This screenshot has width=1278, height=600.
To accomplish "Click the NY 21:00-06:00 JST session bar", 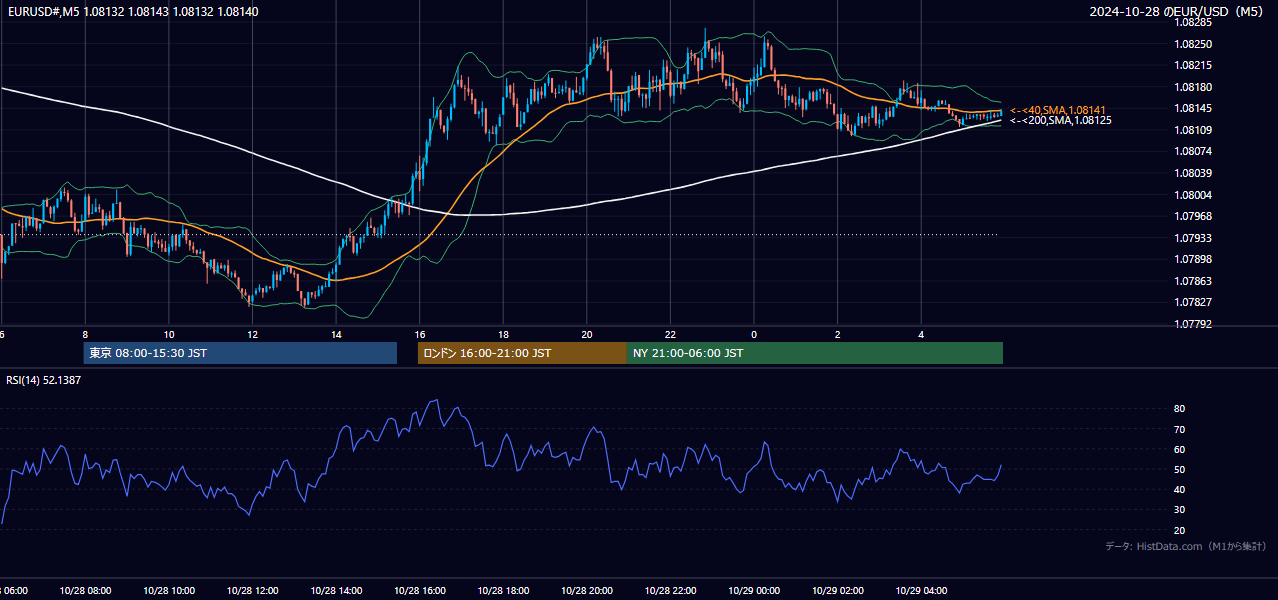I will [815, 353].
